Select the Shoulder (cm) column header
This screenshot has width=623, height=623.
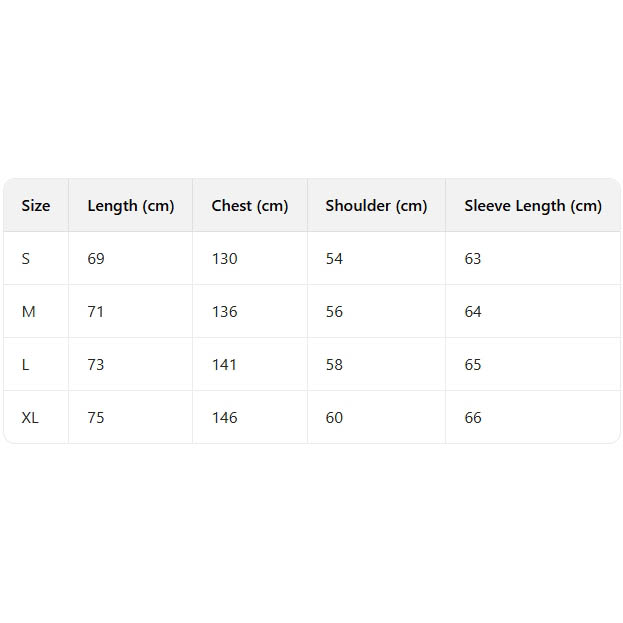376,206
